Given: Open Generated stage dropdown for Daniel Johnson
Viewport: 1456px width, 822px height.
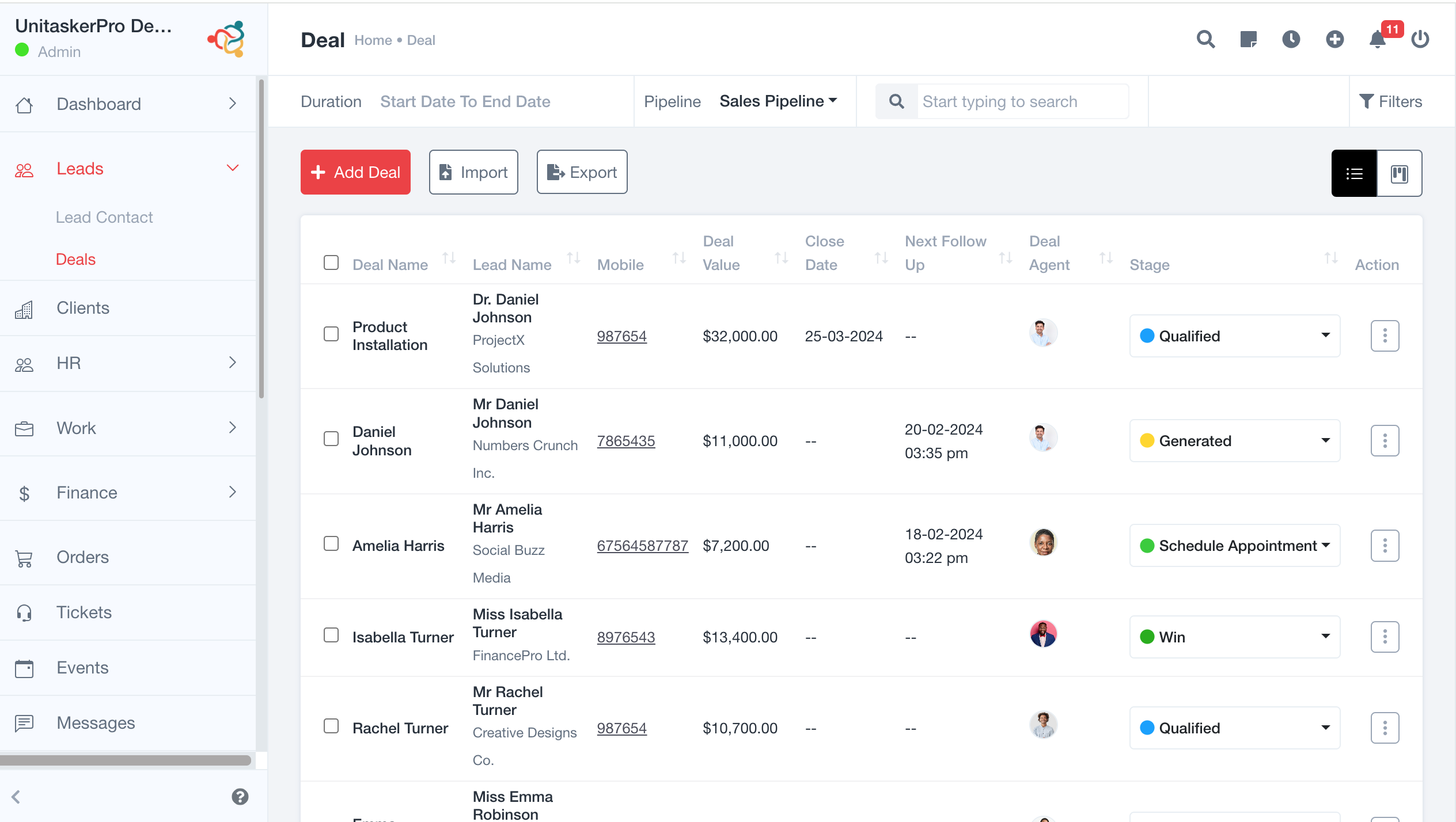Looking at the screenshot, I should pyautogui.click(x=1235, y=440).
